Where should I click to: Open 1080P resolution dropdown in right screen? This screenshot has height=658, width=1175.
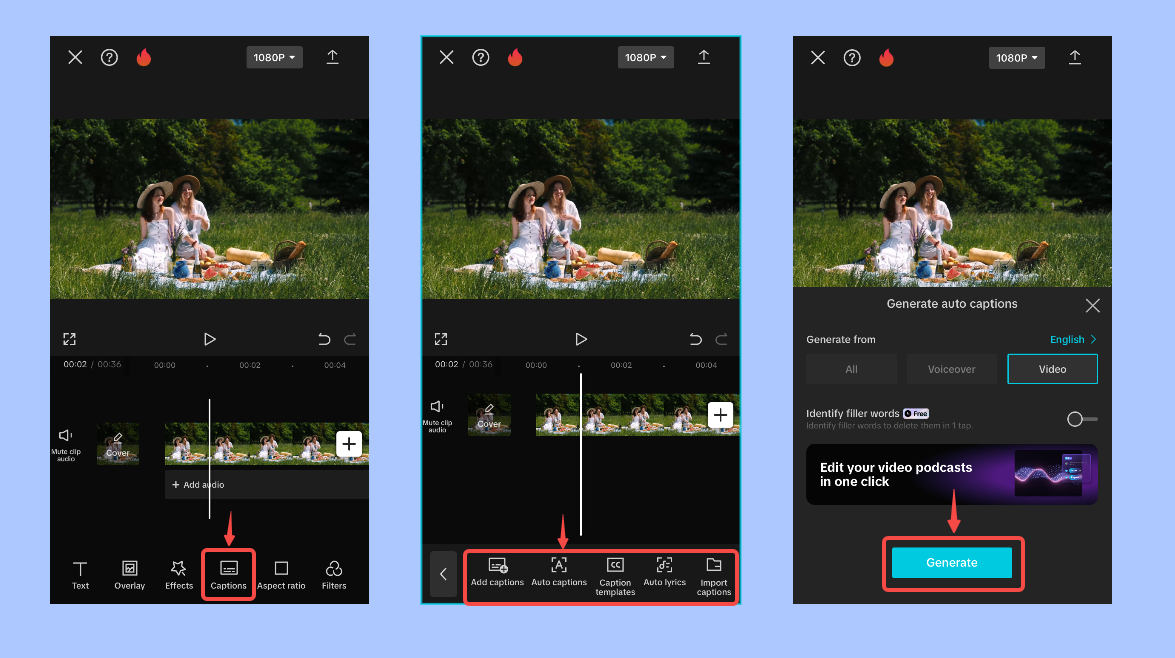(1017, 58)
